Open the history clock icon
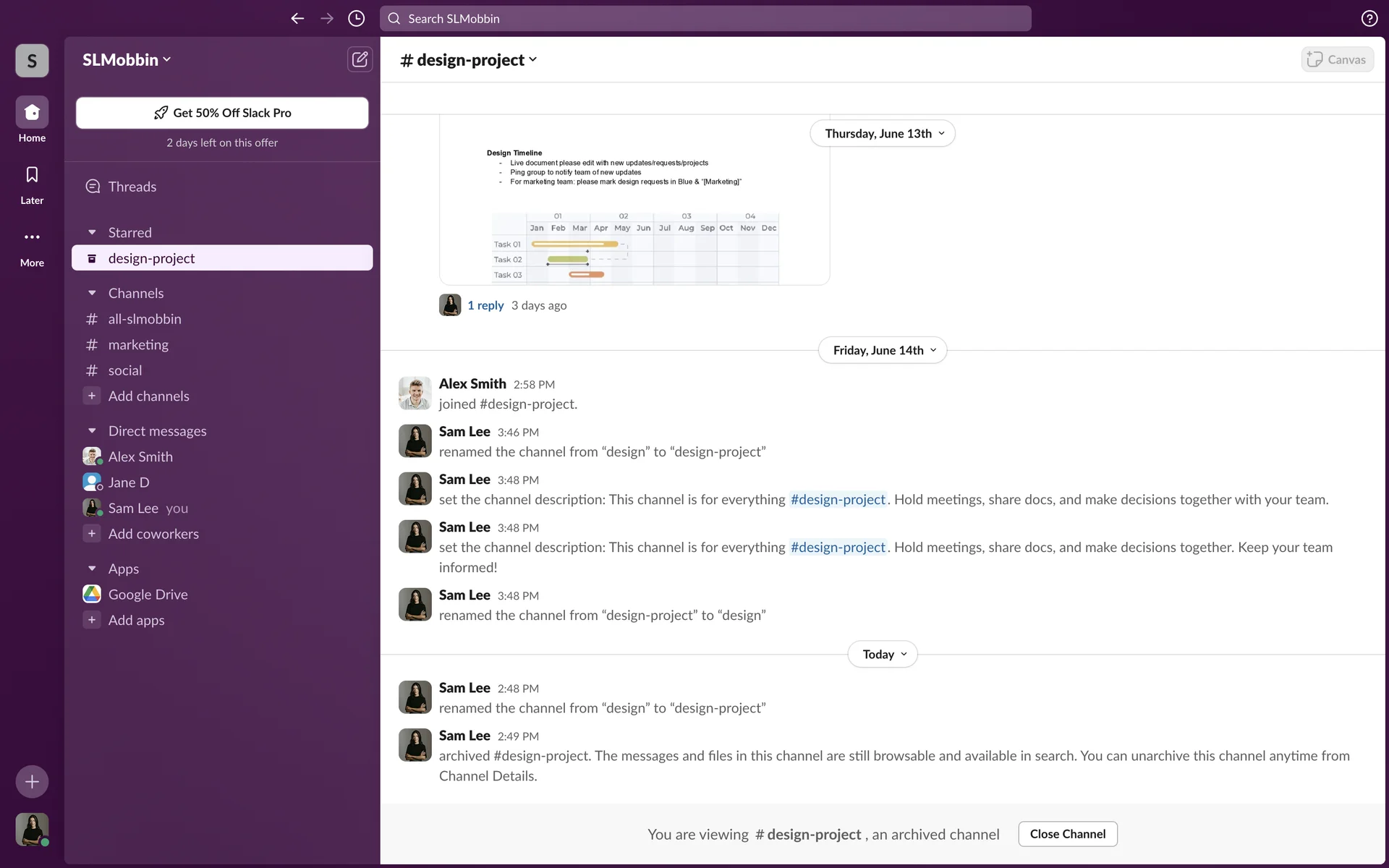The width and height of the screenshot is (1389, 868). point(356,19)
